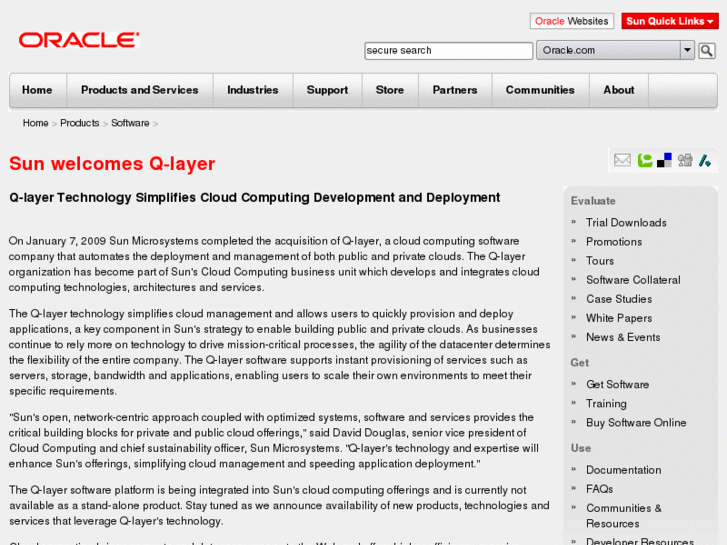Open the News & Events link
Viewport: 727px width, 545px height.
623,337
